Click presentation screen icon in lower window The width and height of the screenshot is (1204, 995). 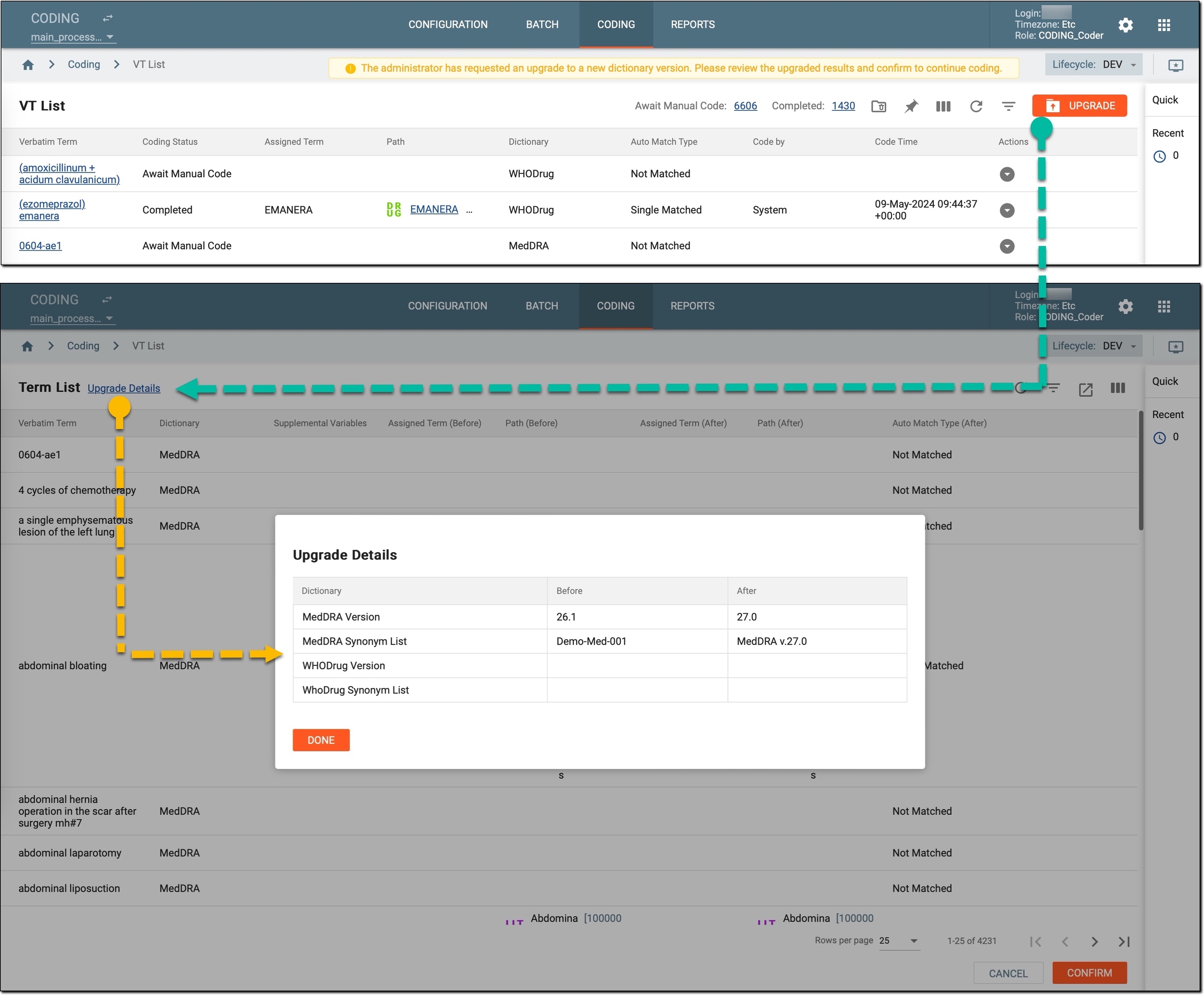[x=1176, y=347]
